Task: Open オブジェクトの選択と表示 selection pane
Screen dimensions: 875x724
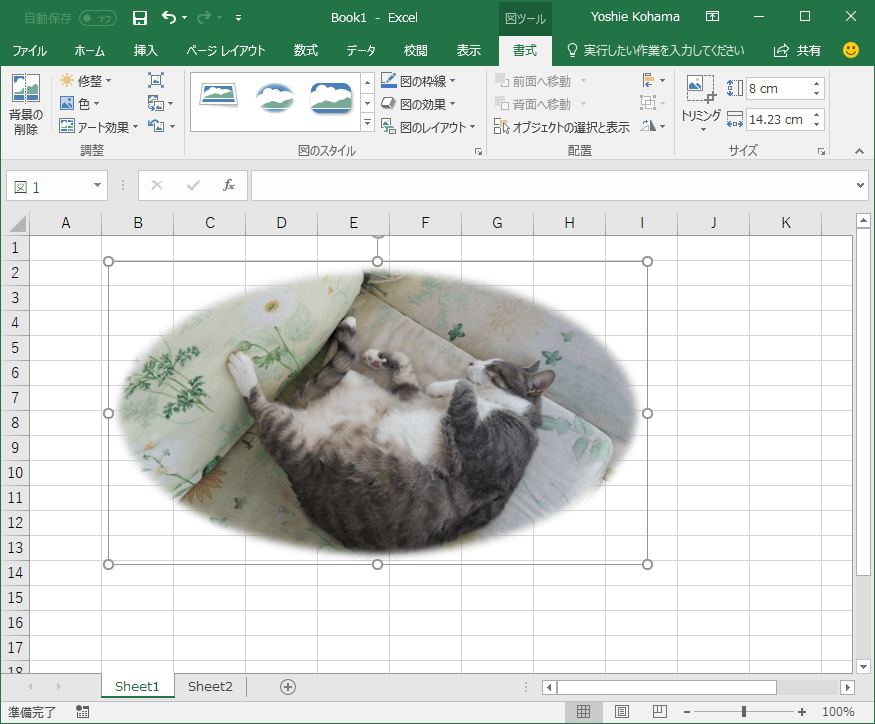Action: (x=562, y=127)
